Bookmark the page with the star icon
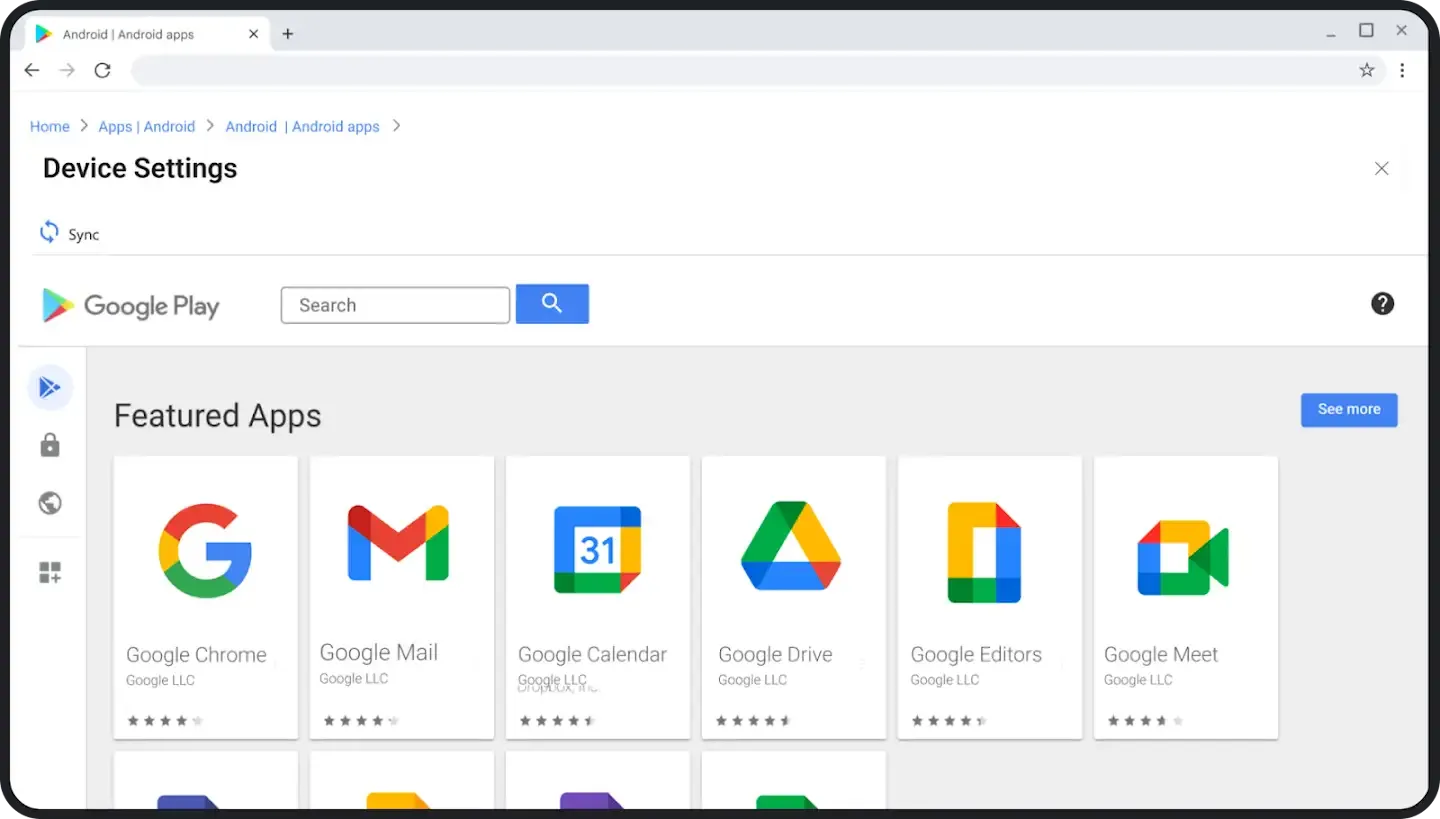Viewport: 1440px width, 819px height. click(x=1367, y=70)
